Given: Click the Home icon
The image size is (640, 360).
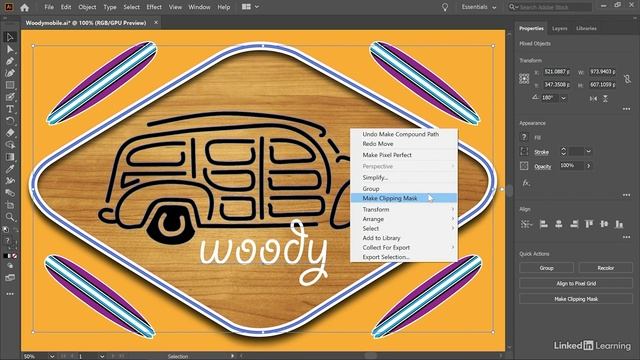Looking at the screenshot, I should click(x=24, y=7).
